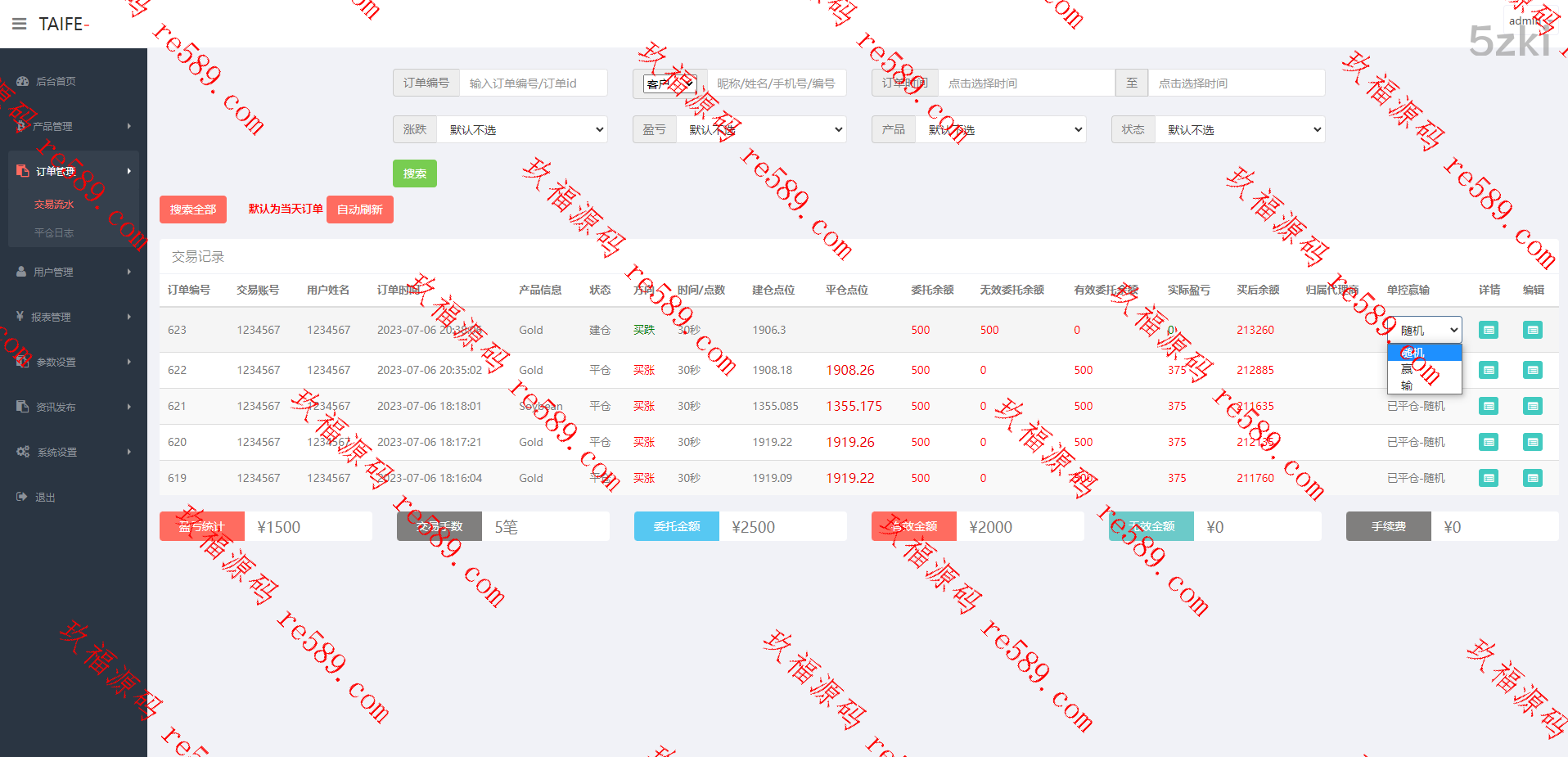Collapse the 订单管理 submenu arrow

[129, 171]
